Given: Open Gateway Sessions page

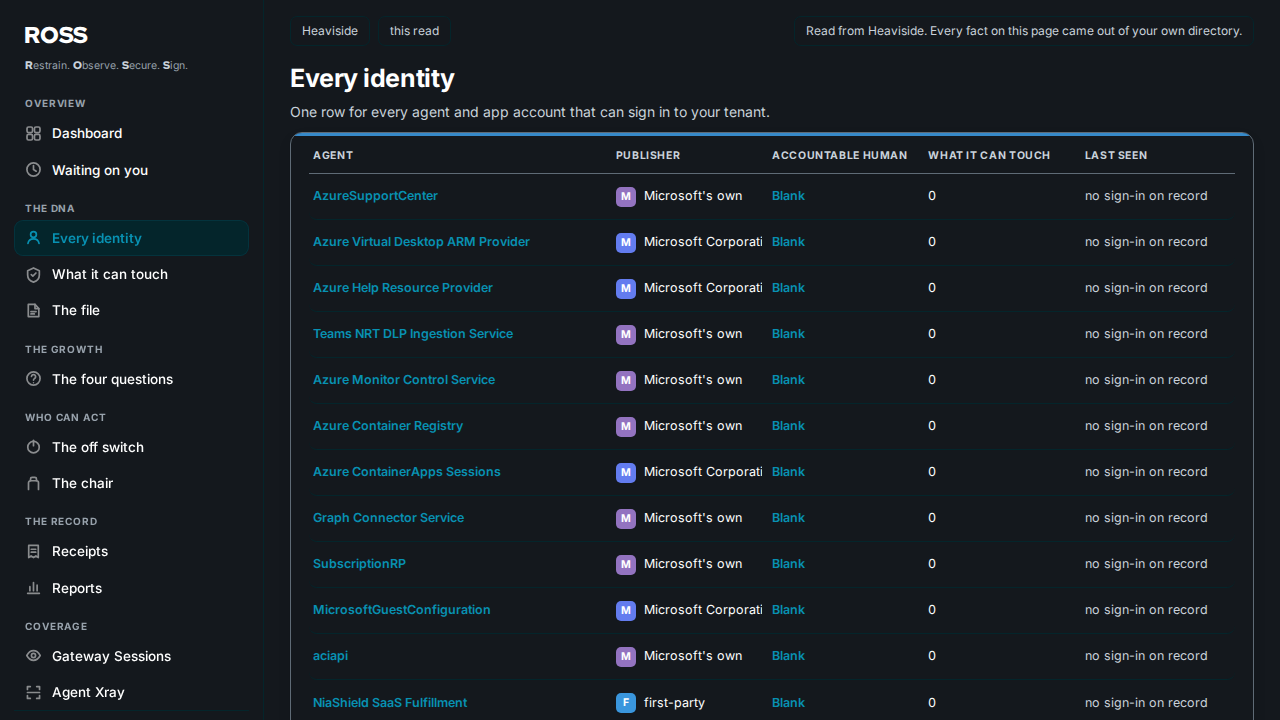Looking at the screenshot, I should (131, 656).
